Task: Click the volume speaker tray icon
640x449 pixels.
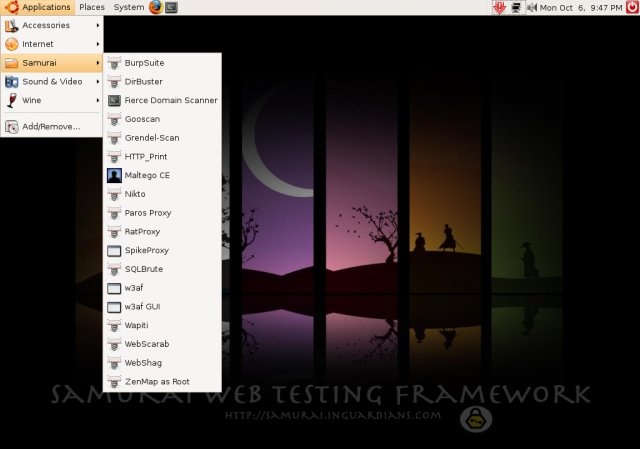Action: pos(531,7)
